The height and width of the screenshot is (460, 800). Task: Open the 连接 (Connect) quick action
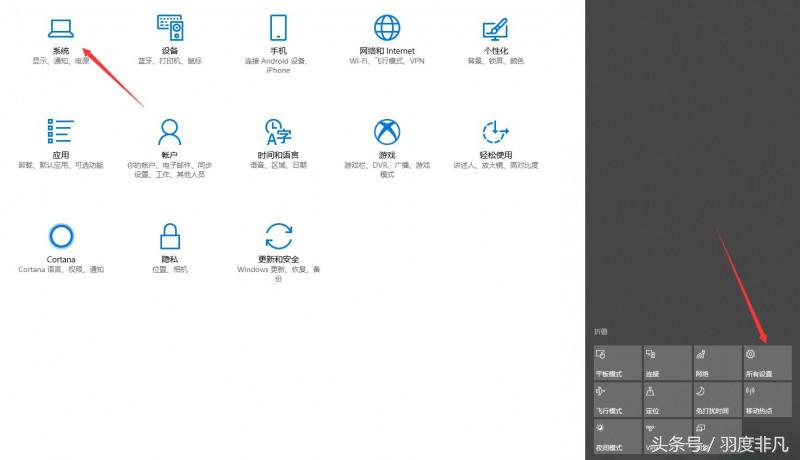click(x=667, y=363)
